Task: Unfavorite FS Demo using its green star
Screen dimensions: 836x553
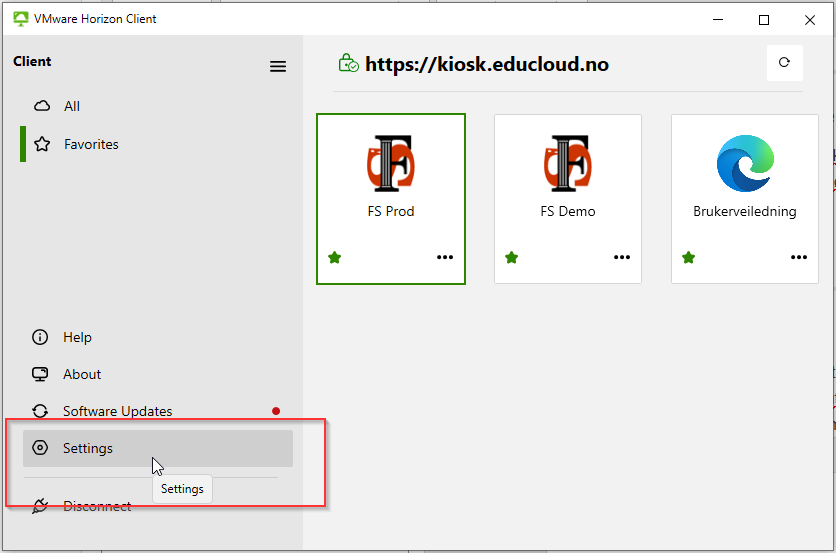Action: [512, 257]
